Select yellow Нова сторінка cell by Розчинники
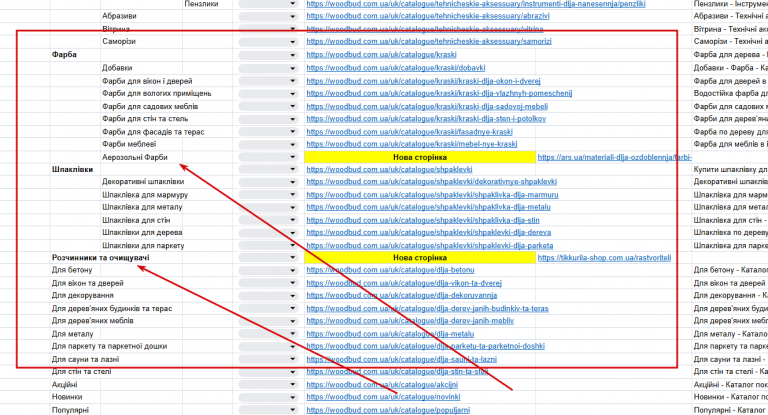Screen dimensions: 768x415 click(x=420, y=258)
